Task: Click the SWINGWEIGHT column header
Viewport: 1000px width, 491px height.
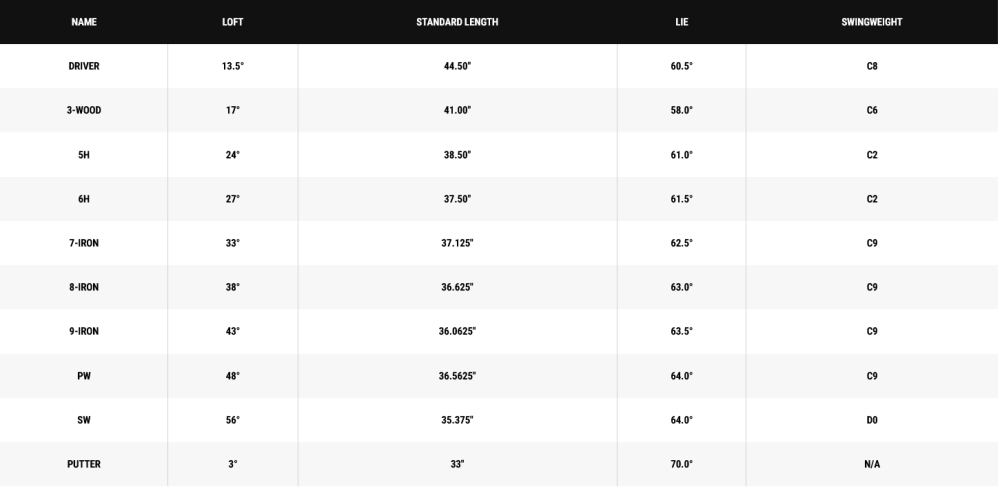Action: click(872, 22)
